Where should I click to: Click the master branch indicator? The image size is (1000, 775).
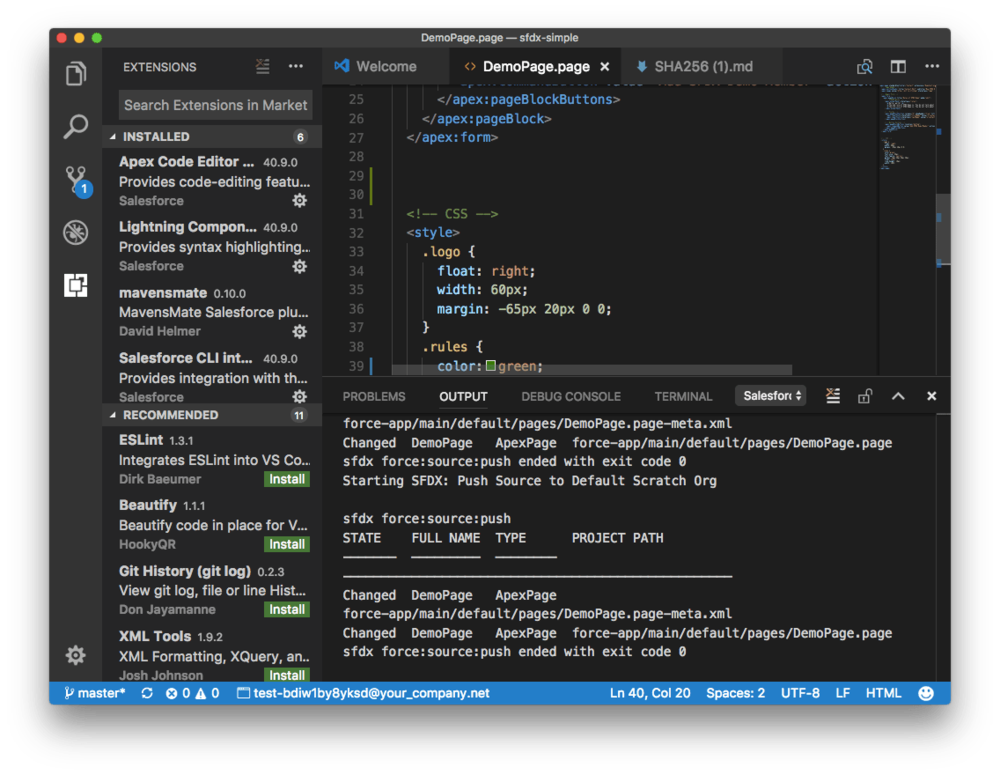94,693
